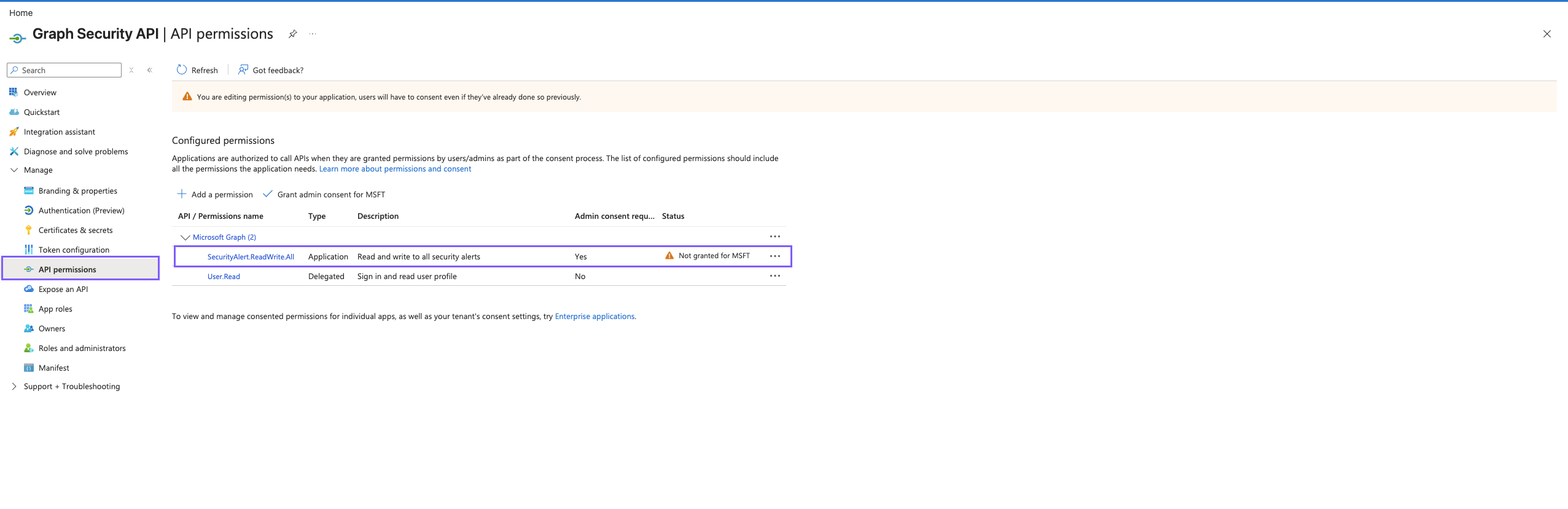Pin the Graph Security API page
Viewport: 1568px width, 509px height.
[293, 34]
